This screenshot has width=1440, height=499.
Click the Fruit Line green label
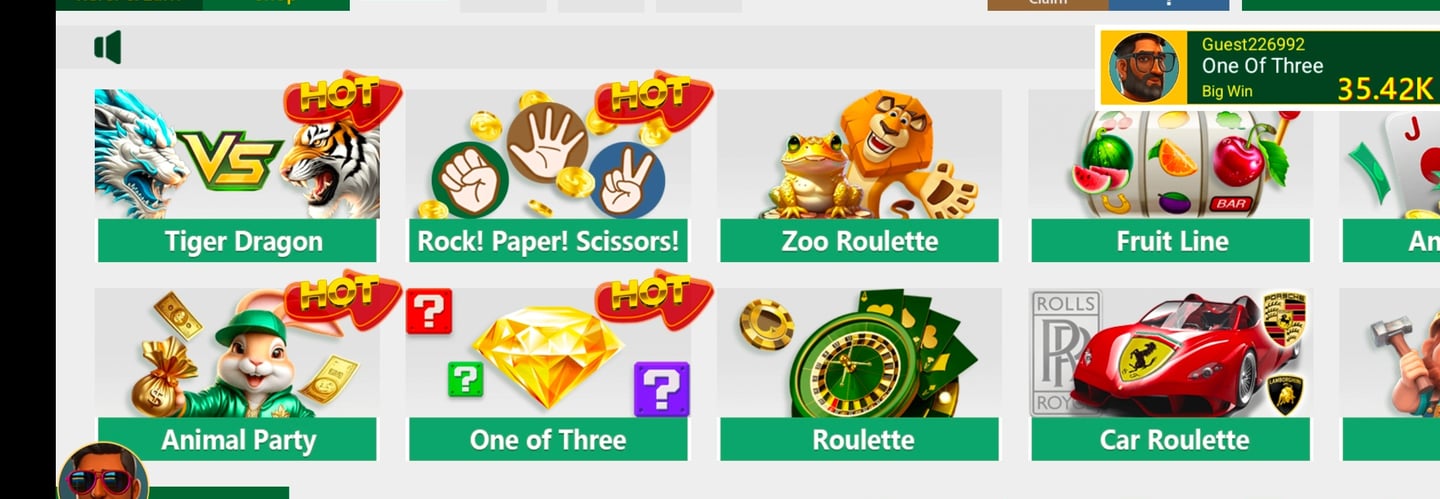pyautogui.click(x=1171, y=241)
